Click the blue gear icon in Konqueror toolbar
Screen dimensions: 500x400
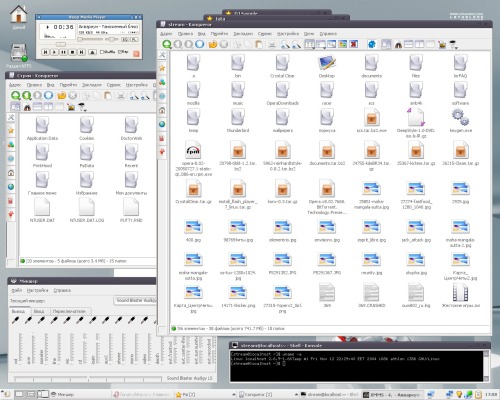click(372, 44)
